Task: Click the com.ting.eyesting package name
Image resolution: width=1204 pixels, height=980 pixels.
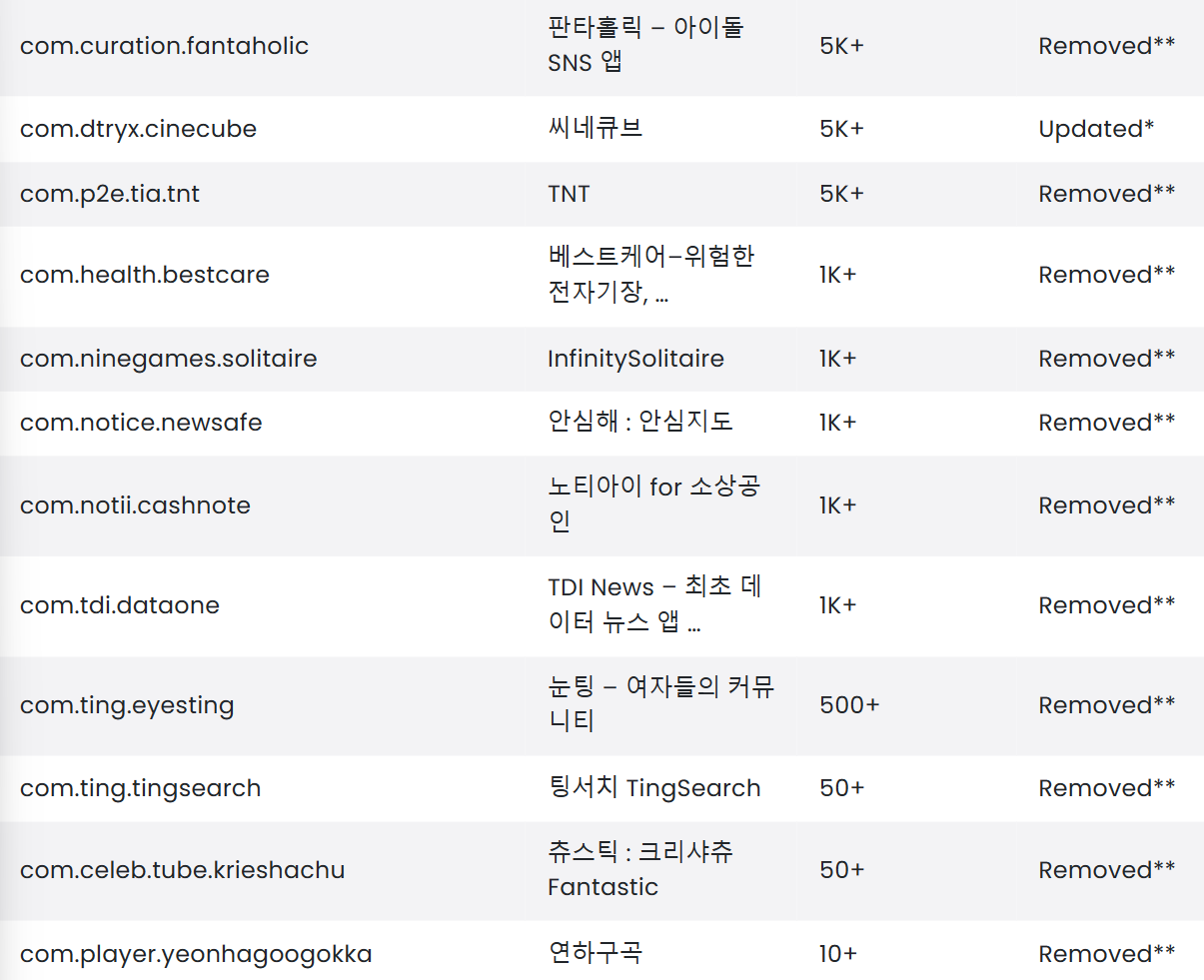Action: pyautogui.click(x=127, y=705)
